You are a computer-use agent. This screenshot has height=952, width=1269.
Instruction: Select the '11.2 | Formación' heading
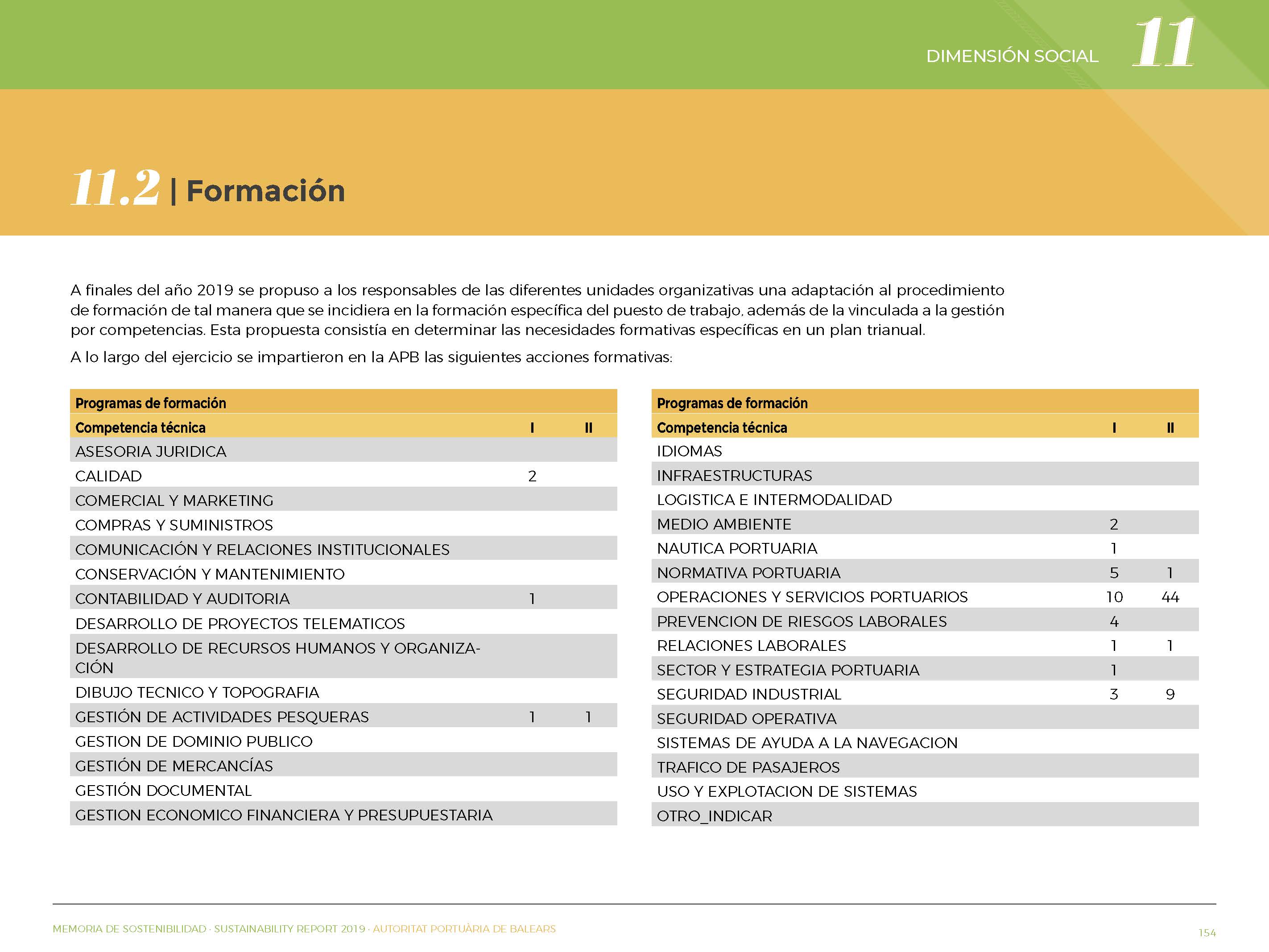pos(208,188)
